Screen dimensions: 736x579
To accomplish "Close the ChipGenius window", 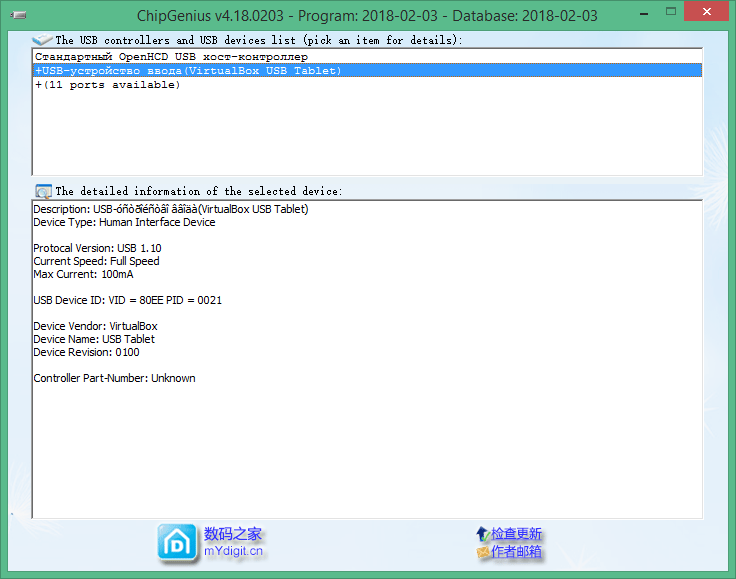I will 706,11.
